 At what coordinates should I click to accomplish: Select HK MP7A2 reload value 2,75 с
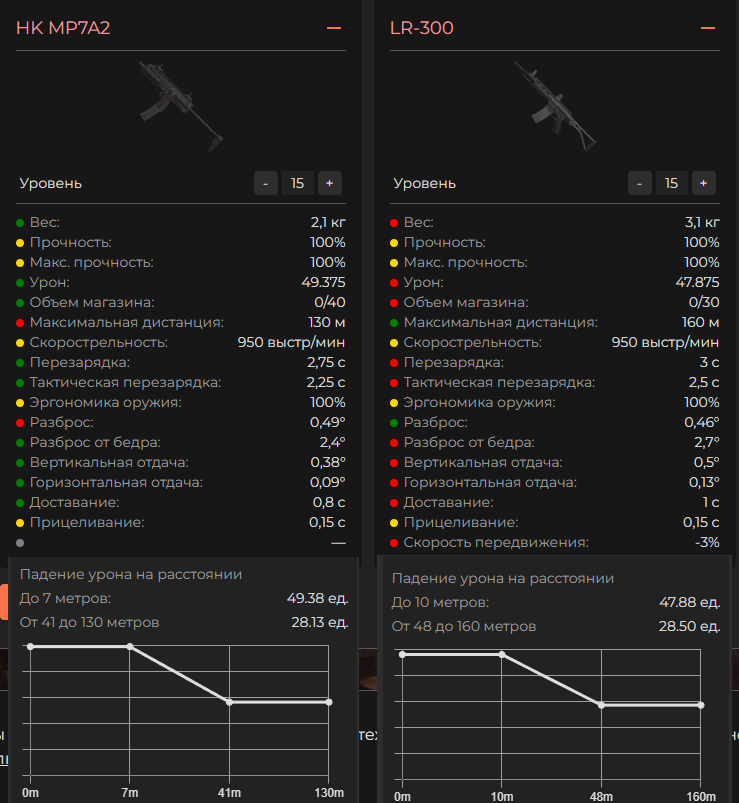[326, 362]
